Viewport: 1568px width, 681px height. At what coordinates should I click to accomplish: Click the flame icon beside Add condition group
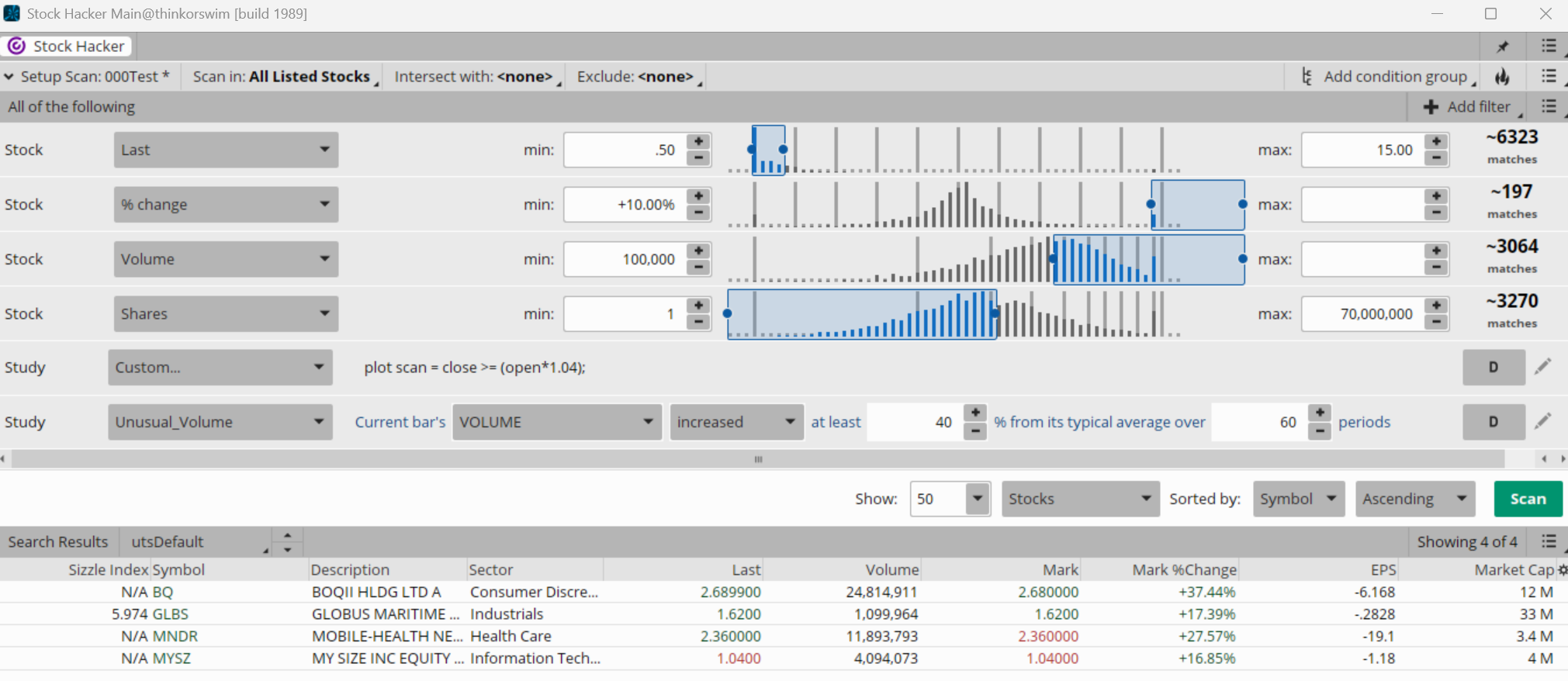(x=1503, y=77)
